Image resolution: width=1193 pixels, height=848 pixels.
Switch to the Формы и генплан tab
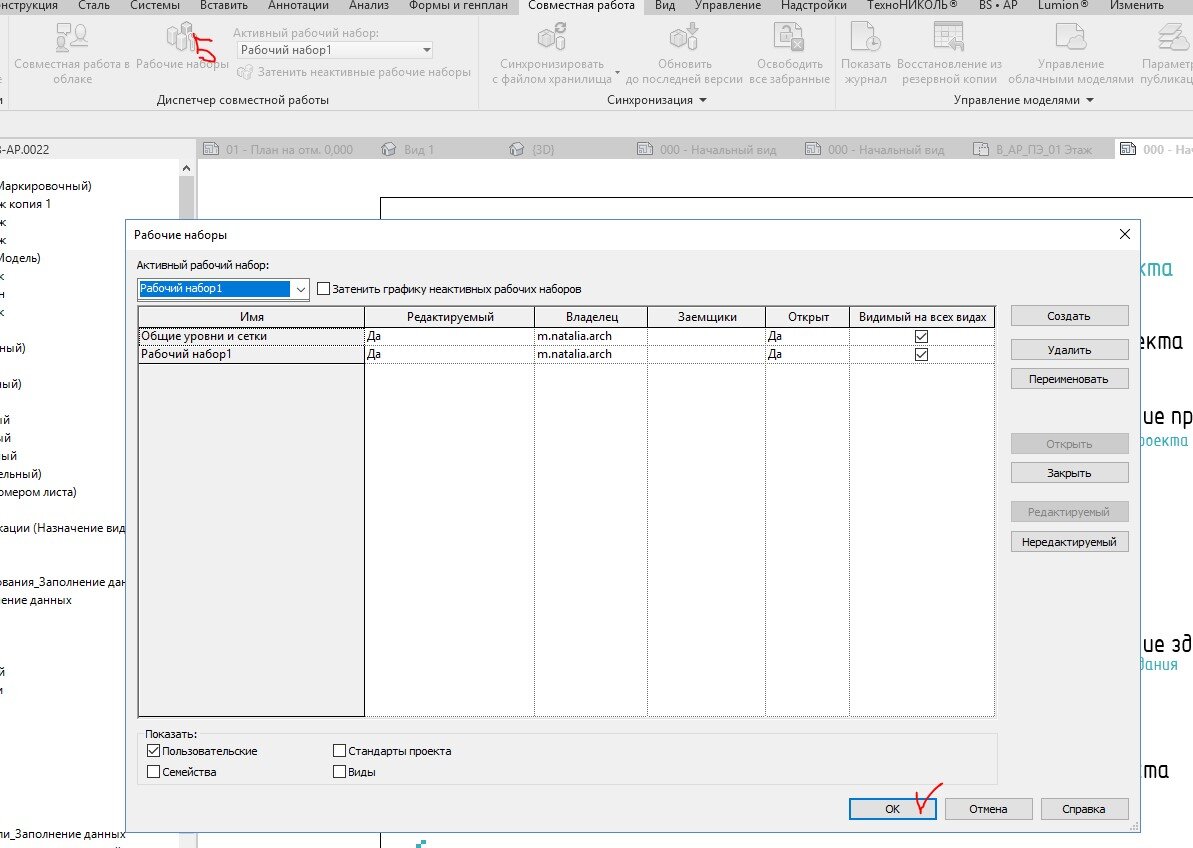pos(458,5)
